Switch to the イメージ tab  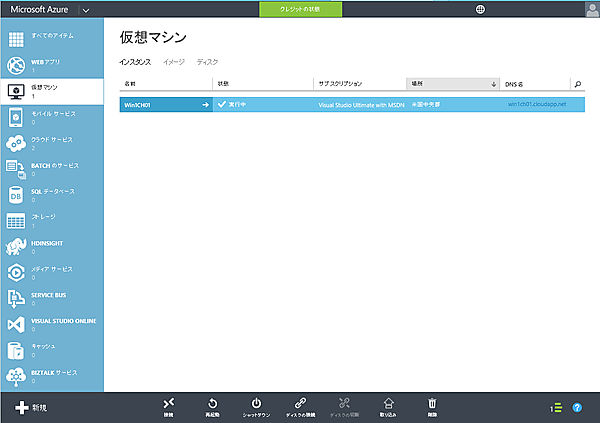click(x=174, y=62)
